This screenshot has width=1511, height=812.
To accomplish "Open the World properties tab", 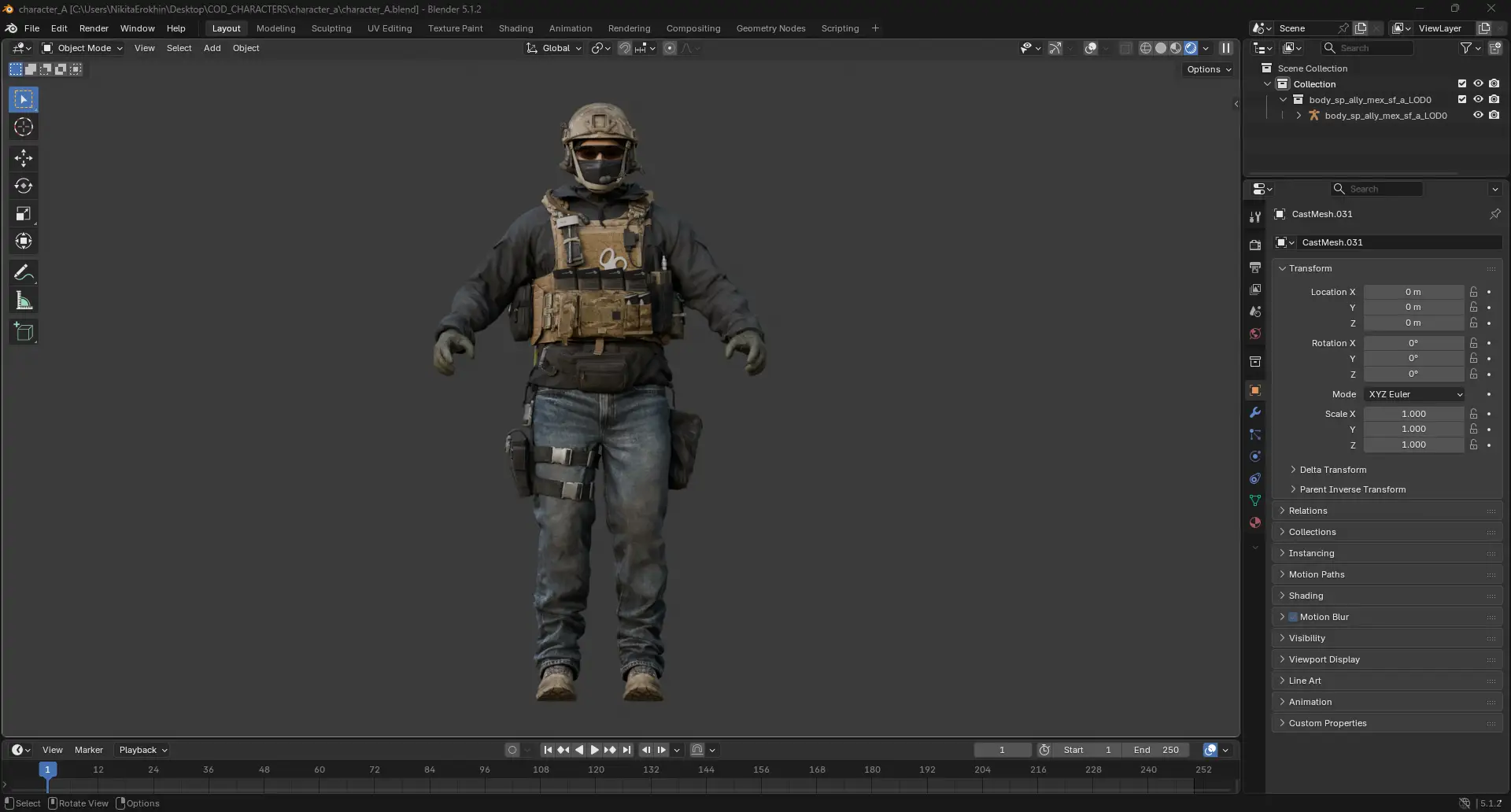I will point(1255,334).
